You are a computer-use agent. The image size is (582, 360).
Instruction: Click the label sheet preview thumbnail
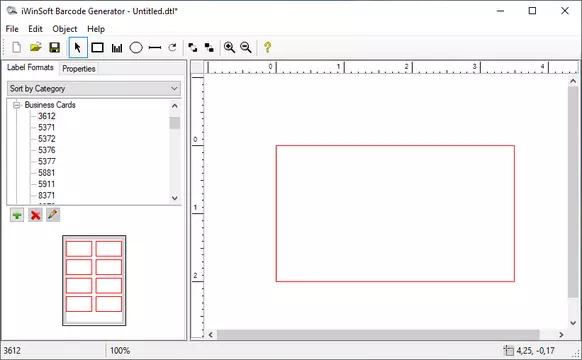click(x=94, y=281)
